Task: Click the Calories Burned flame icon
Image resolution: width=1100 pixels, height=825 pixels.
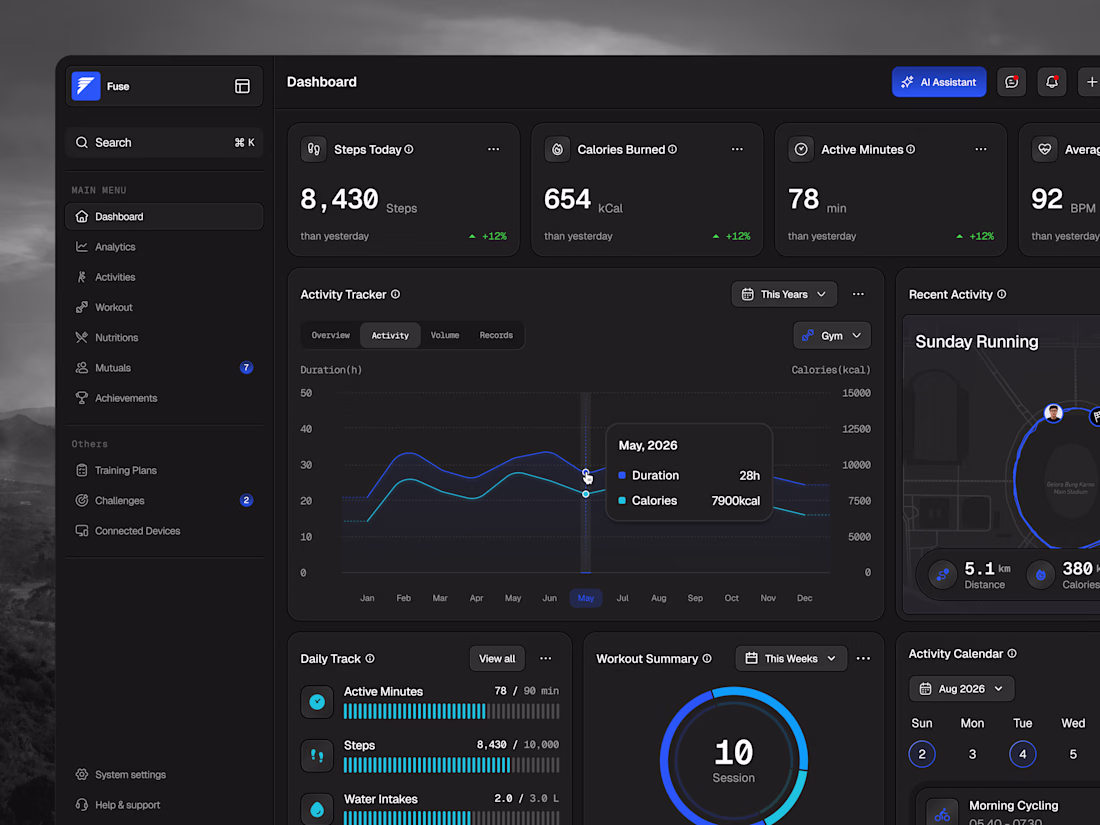Action: [557, 149]
